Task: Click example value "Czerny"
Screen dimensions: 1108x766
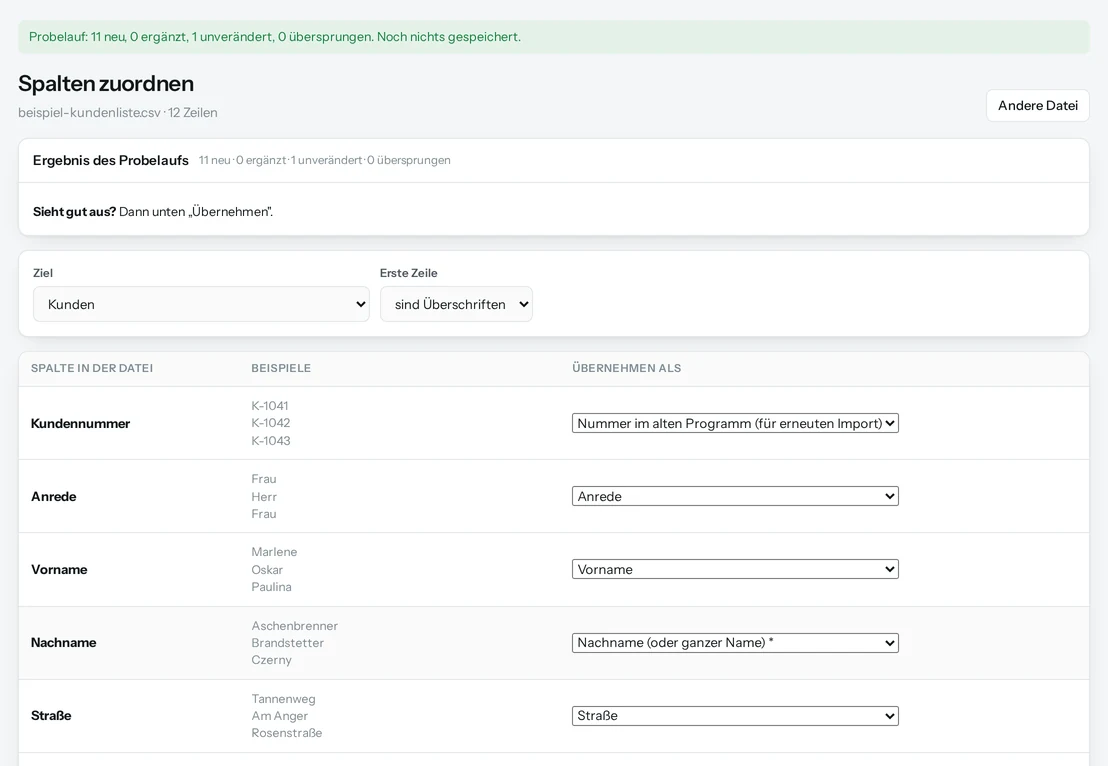Action: click(x=271, y=659)
